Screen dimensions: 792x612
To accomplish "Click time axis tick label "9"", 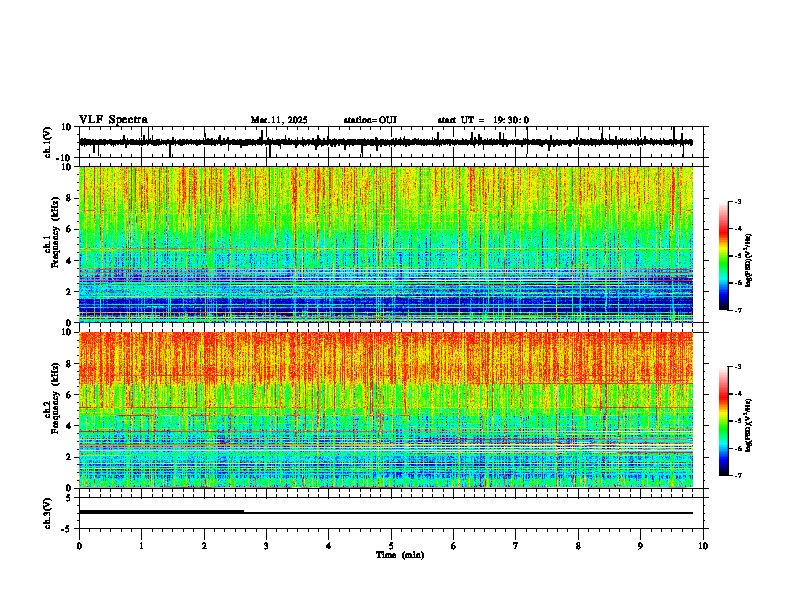I will coord(640,546).
